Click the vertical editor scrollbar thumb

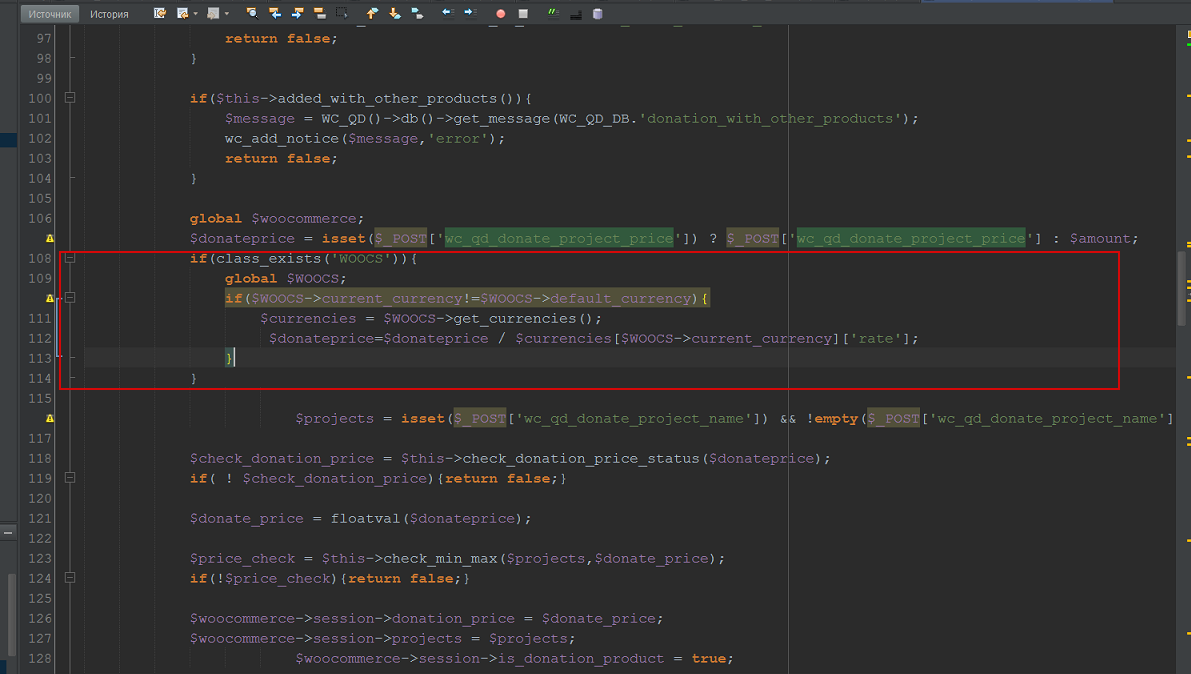click(x=1181, y=289)
